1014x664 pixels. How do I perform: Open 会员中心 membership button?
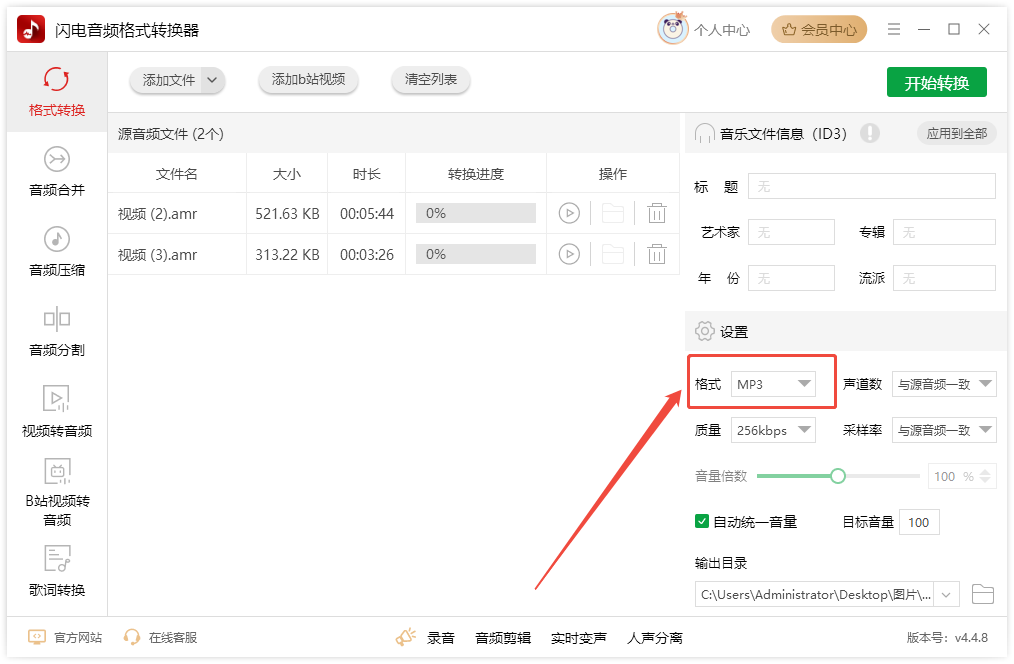819,30
